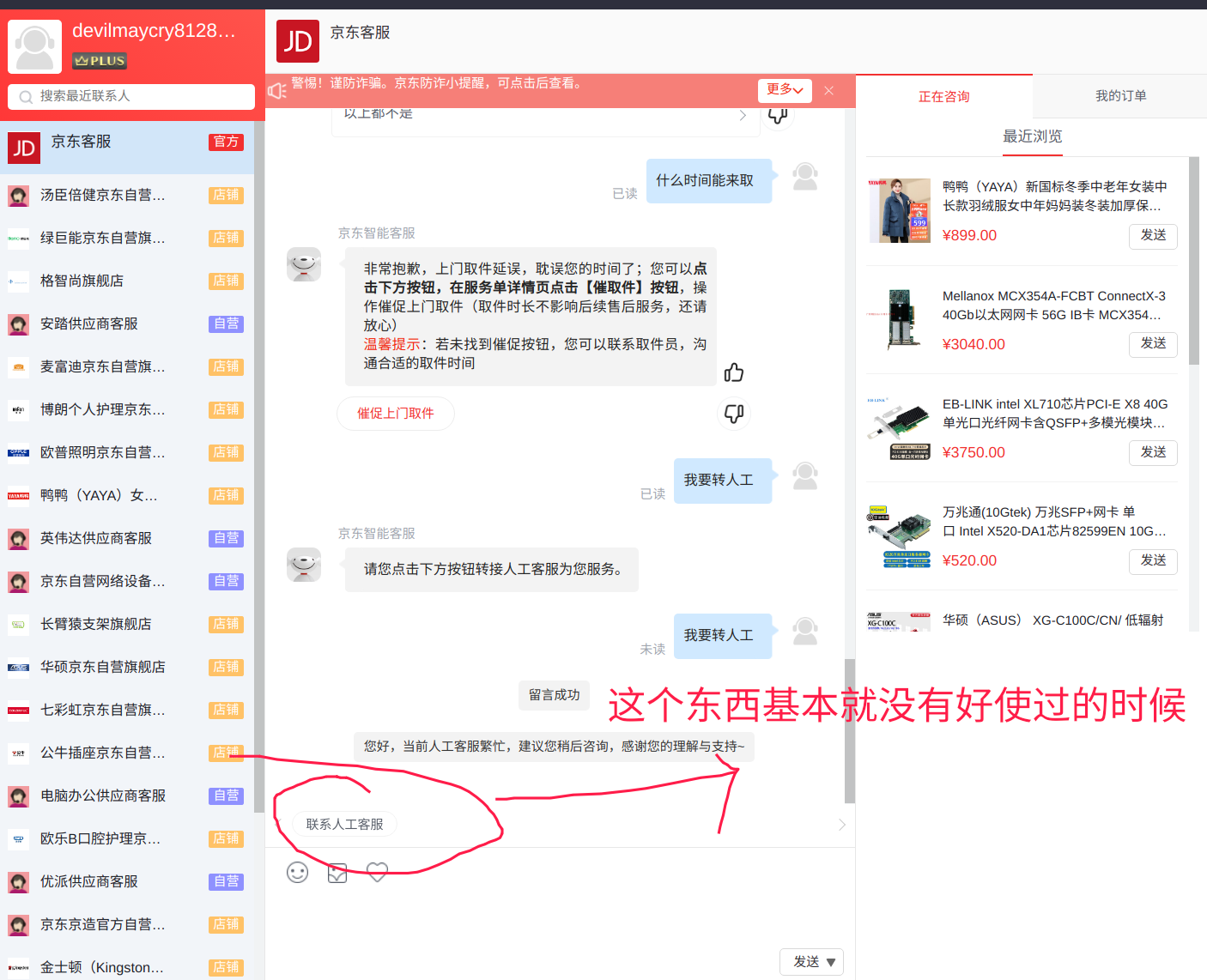
Task: Switch to 正在咨询 tab
Action: 944,96
